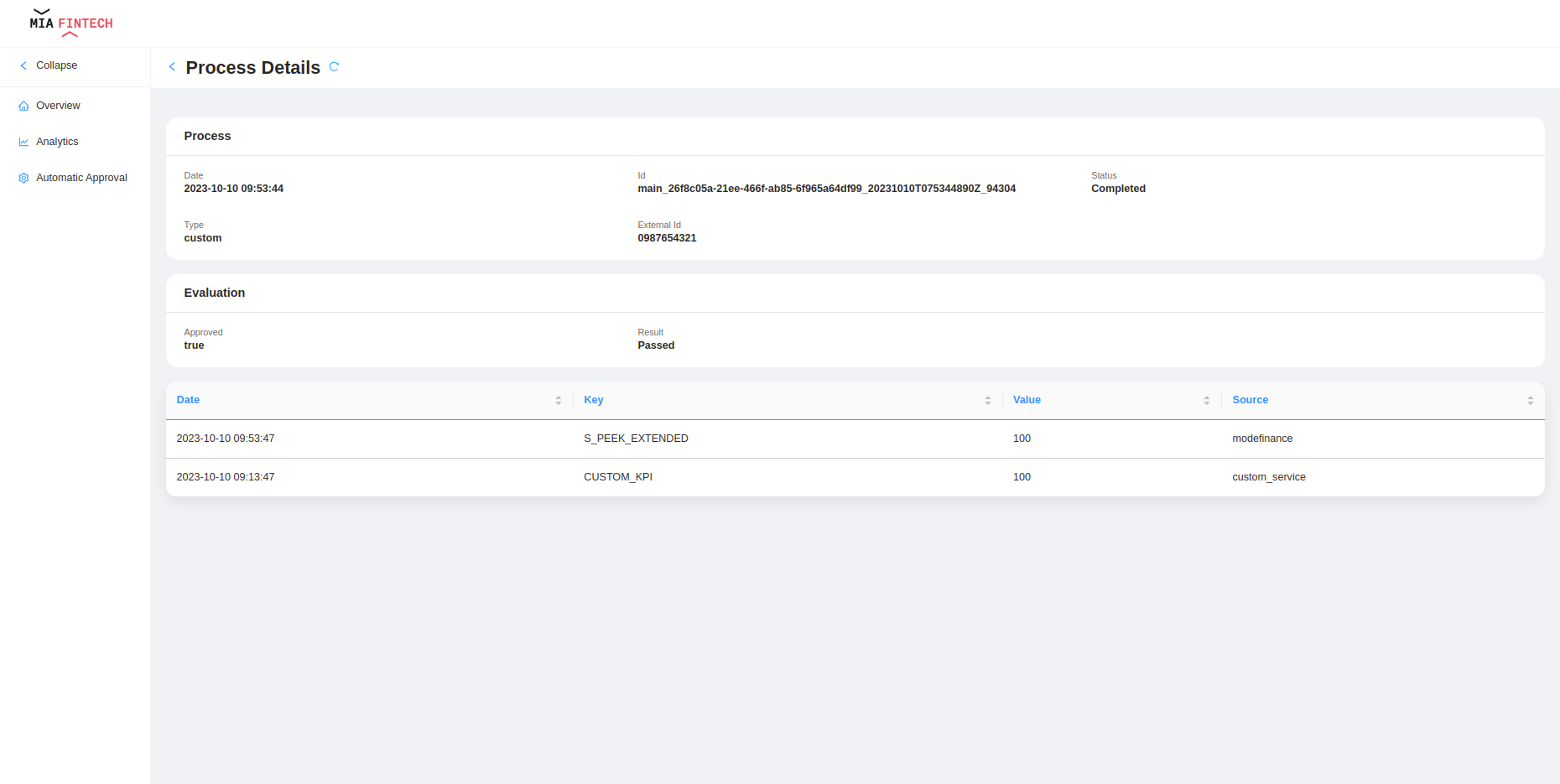Sort table by Source column sorter arrows
Image resolution: width=1560 pixels, height=784 pixels.
click(x=1530, y=401)
